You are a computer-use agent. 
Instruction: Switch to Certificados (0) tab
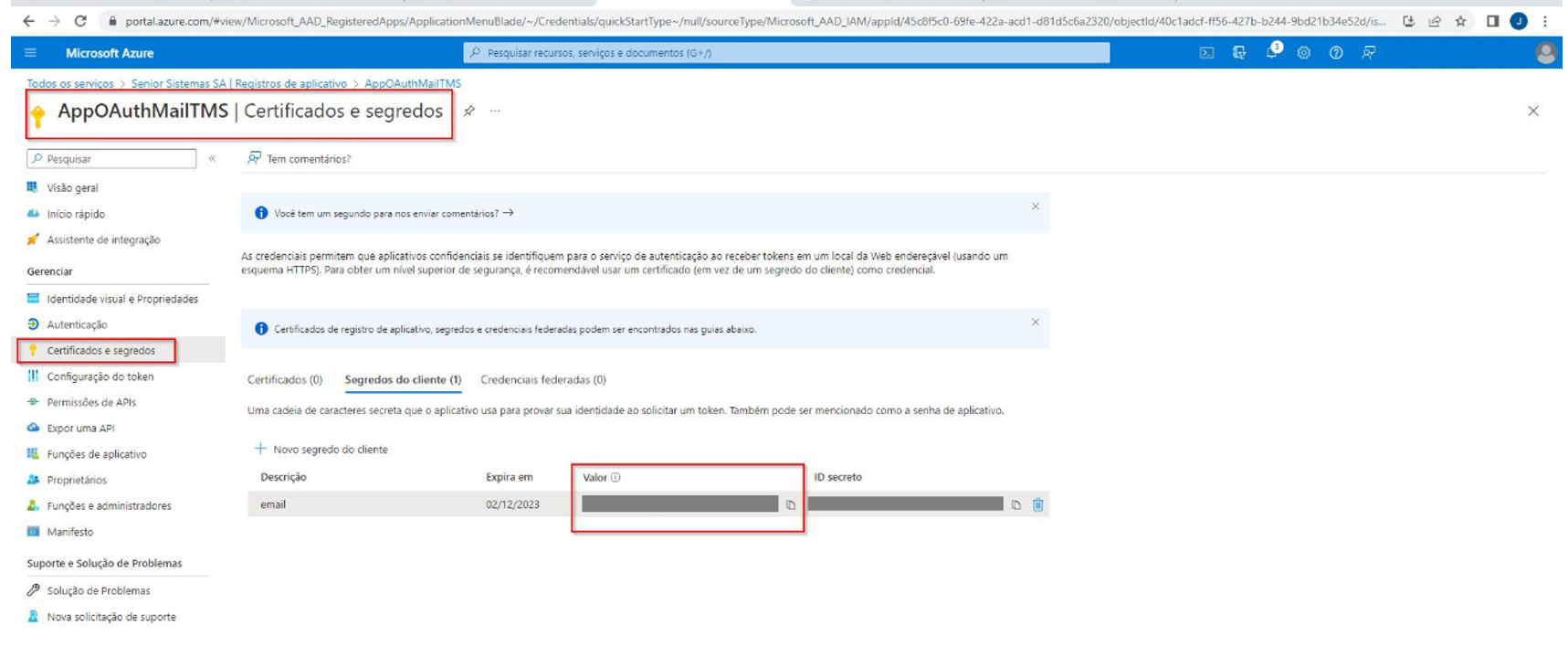point(285,379)
